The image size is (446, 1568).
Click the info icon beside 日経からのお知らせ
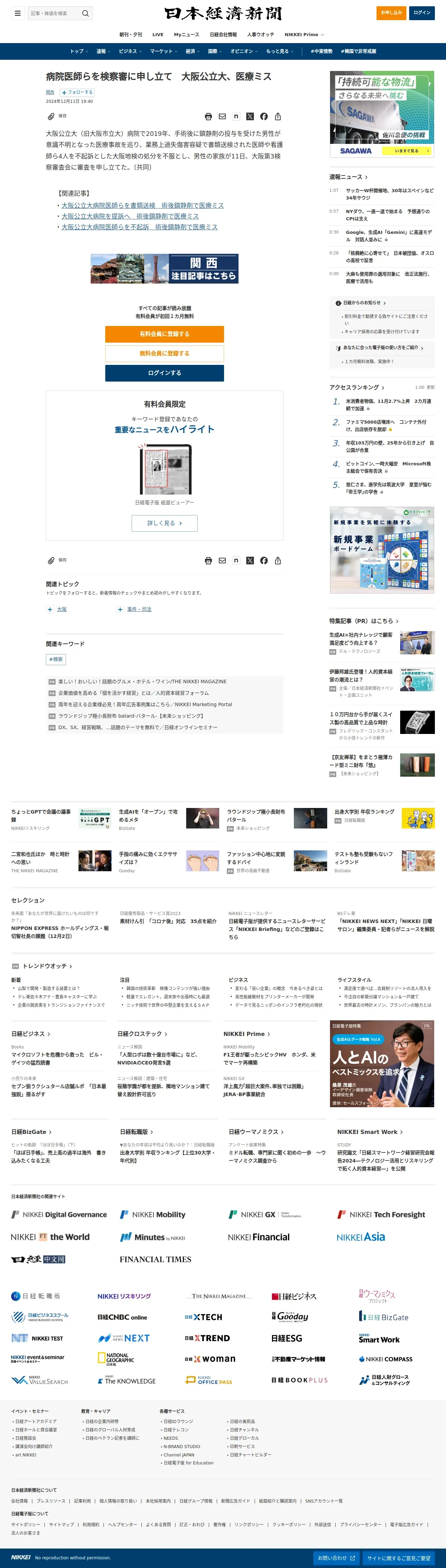coord(338,303)
